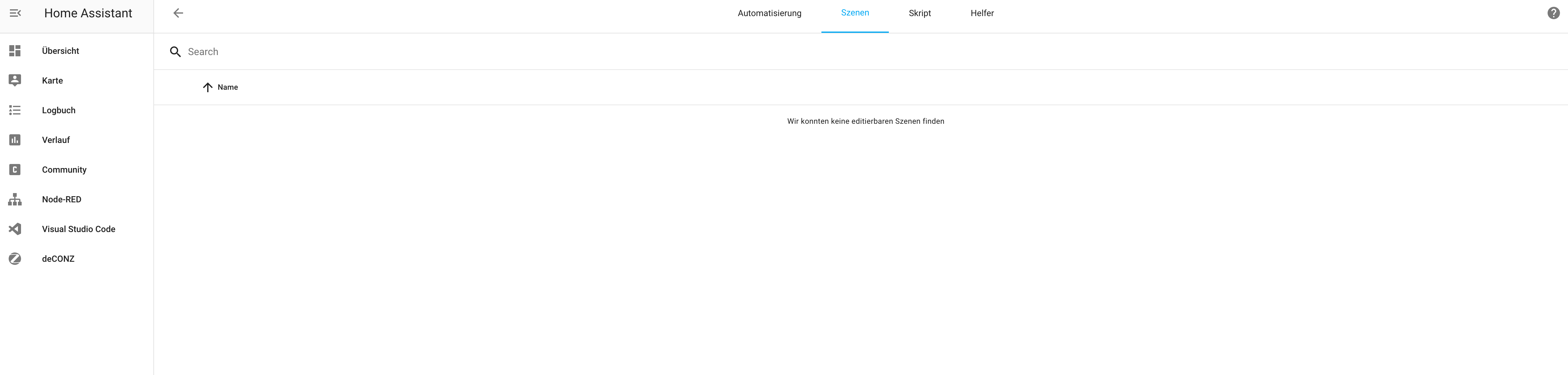Open the Verlauf history chart icon
Screen dimensions: 1568x375
coord(15,140)
